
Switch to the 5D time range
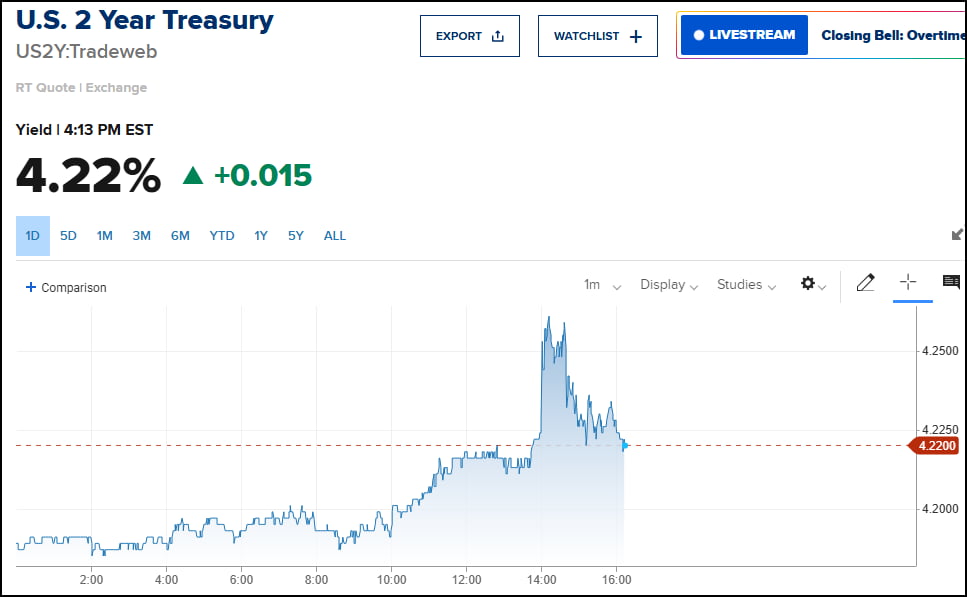pyautogui.click(x=68, y=236)
